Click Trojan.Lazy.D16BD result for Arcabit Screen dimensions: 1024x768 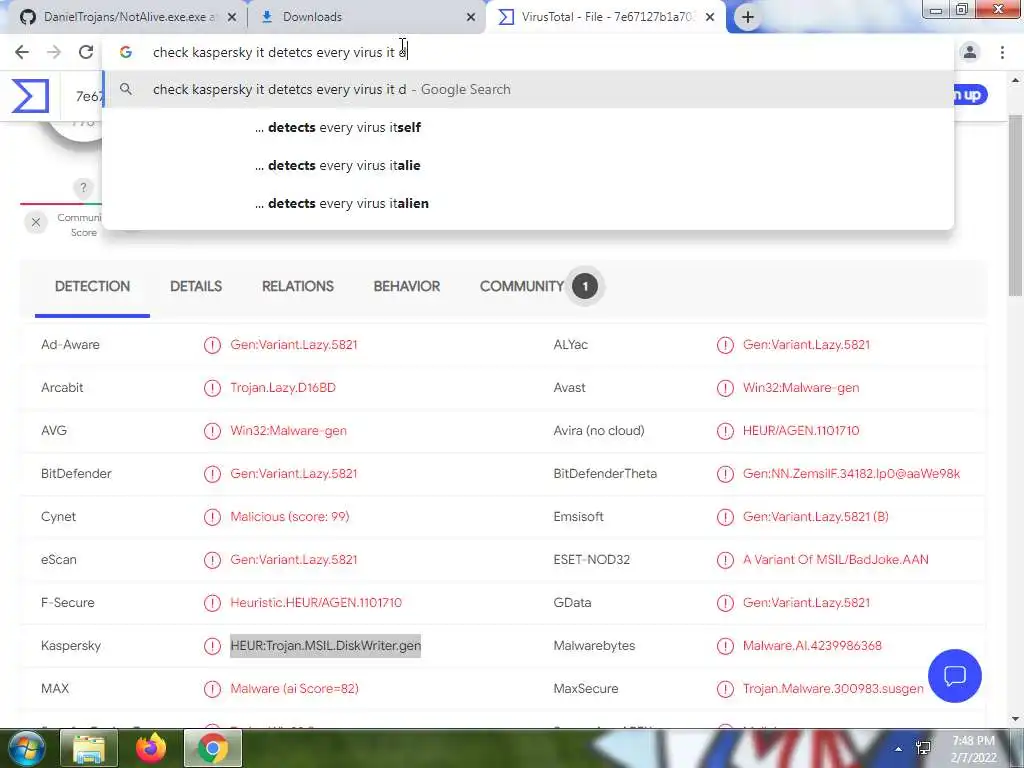pos(283,388)
